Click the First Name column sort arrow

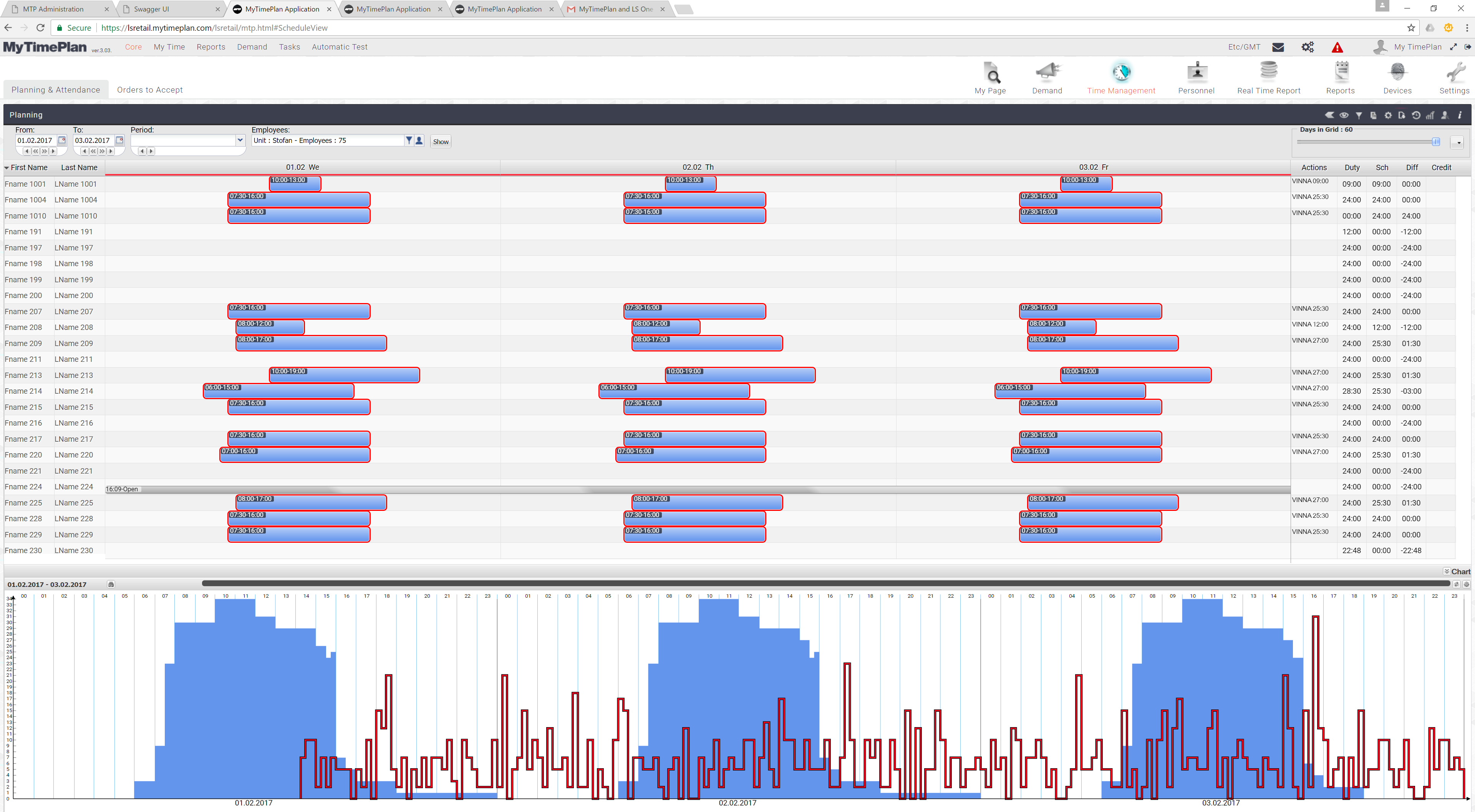pyautogui.click(x=7, y=168)
